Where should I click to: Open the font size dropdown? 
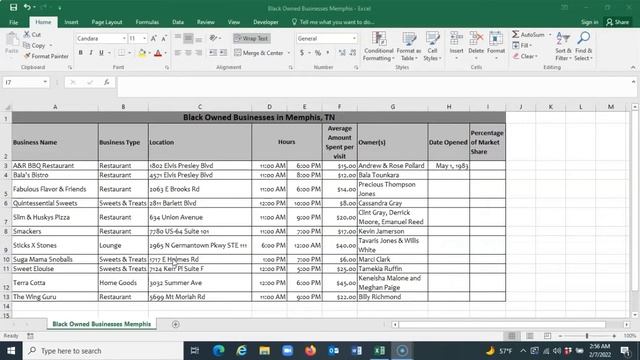pyautogui.click(x=144, y=38)
